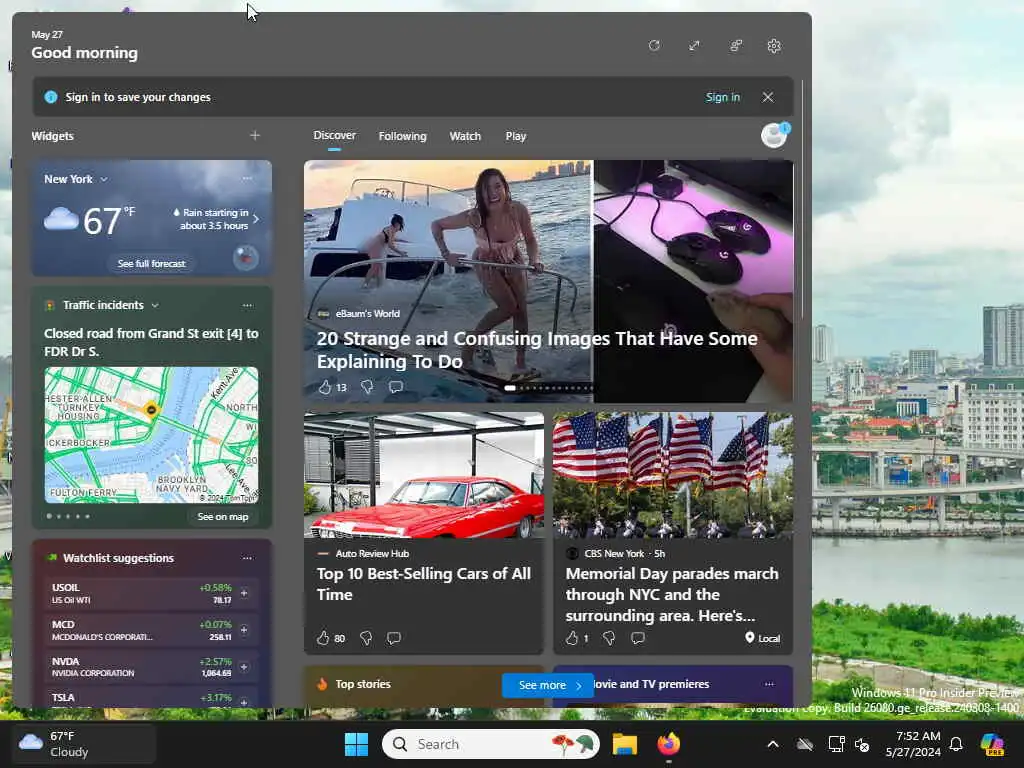Click the Local tag on CBS article
Viewport: 1024px width, 768px height.
[763, 638]
